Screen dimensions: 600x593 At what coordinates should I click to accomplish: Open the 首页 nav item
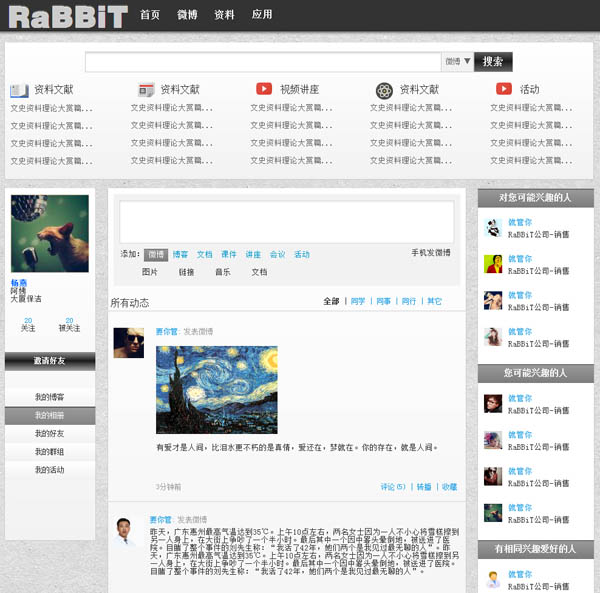[150, 15]
